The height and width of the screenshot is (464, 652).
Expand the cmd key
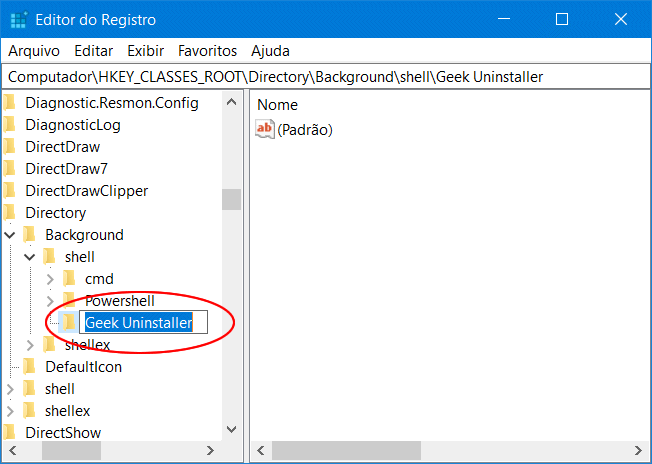[50, 279]
